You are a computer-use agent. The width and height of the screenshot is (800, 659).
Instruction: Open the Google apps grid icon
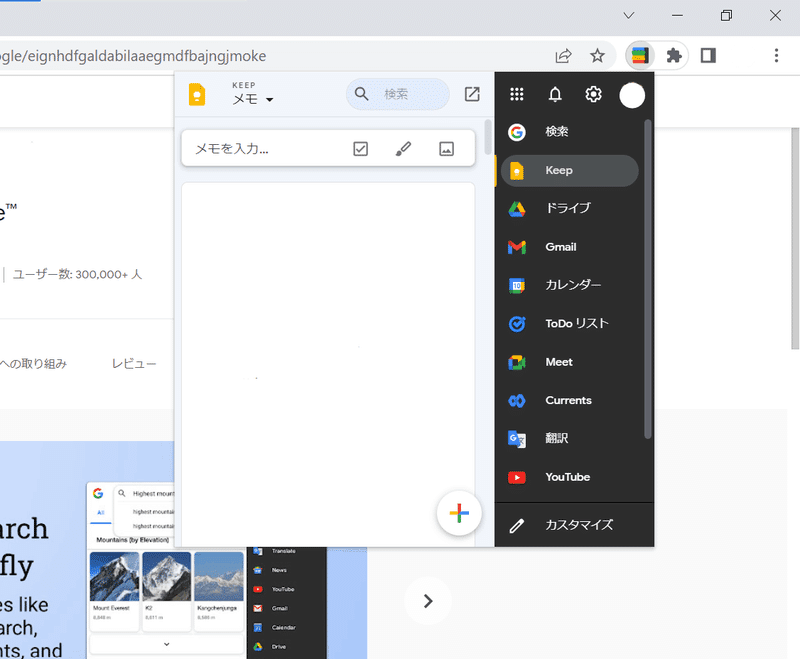point(516,94)
